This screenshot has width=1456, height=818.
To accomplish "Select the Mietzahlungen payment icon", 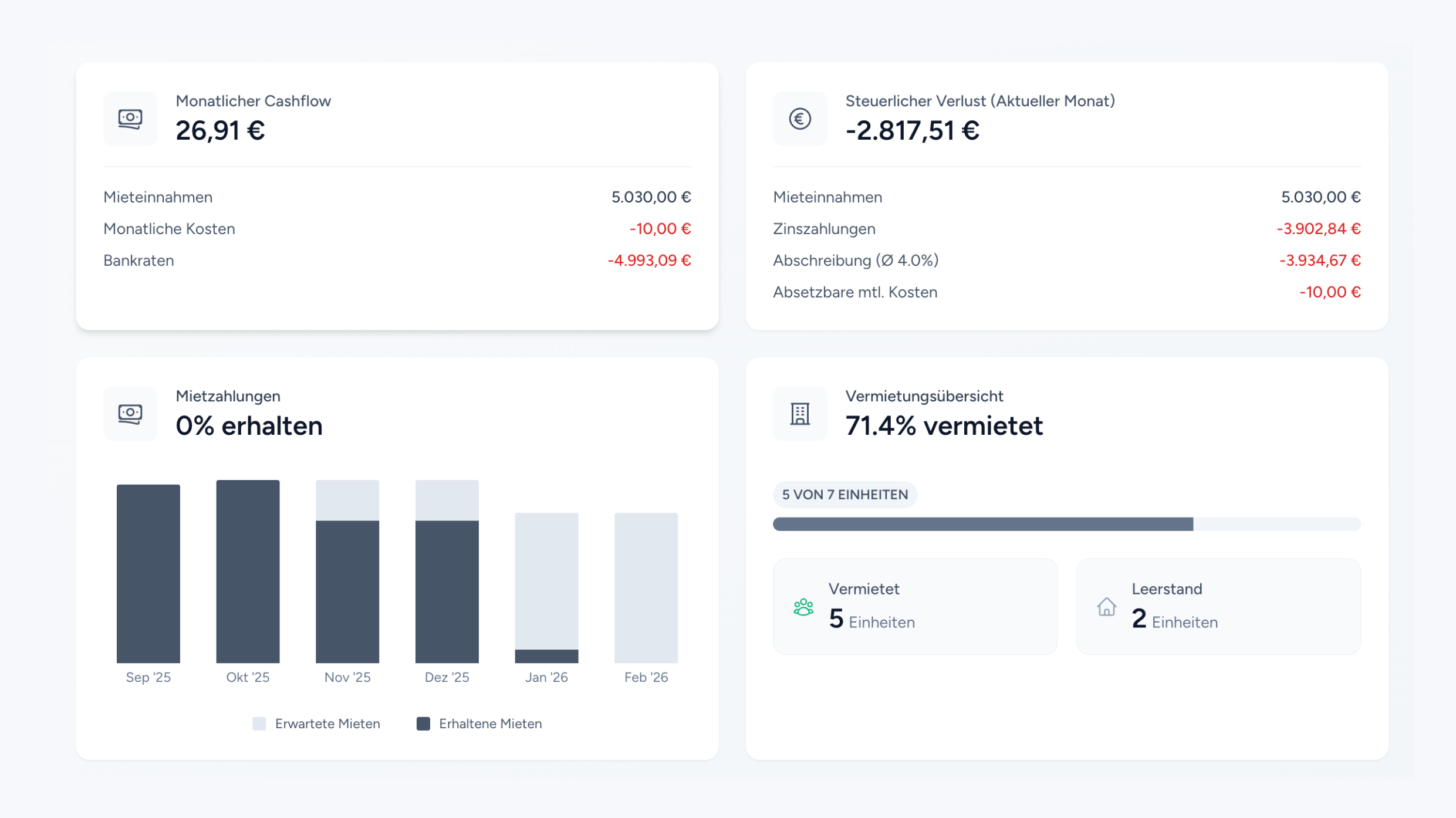I will [130, 414].
